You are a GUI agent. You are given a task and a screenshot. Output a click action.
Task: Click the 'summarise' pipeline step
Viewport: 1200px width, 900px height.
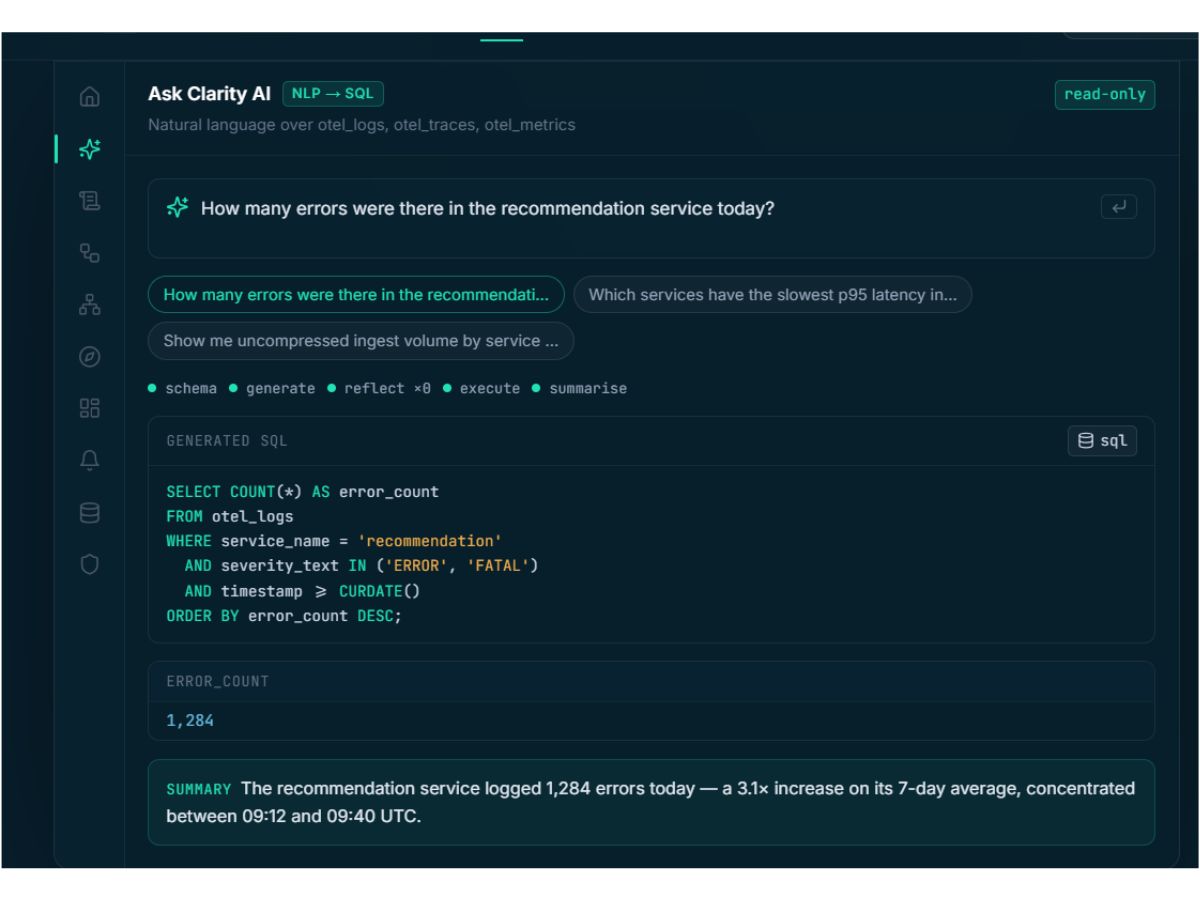[x=579, y=388]
